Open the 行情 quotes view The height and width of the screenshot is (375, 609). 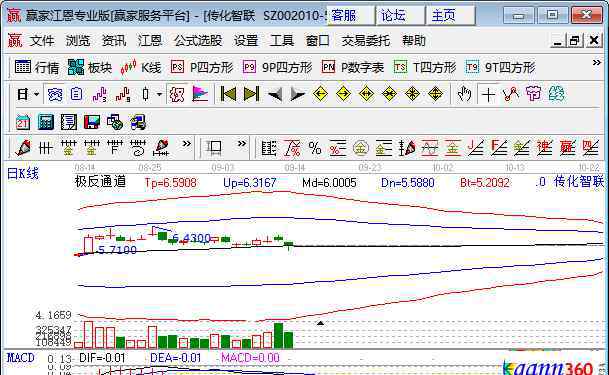pos(37,68)
